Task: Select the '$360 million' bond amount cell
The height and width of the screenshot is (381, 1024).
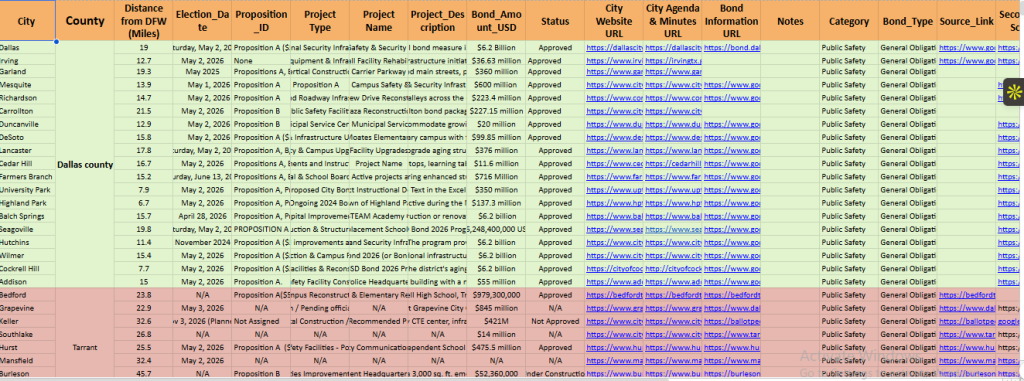Action: tap(496, 72)
